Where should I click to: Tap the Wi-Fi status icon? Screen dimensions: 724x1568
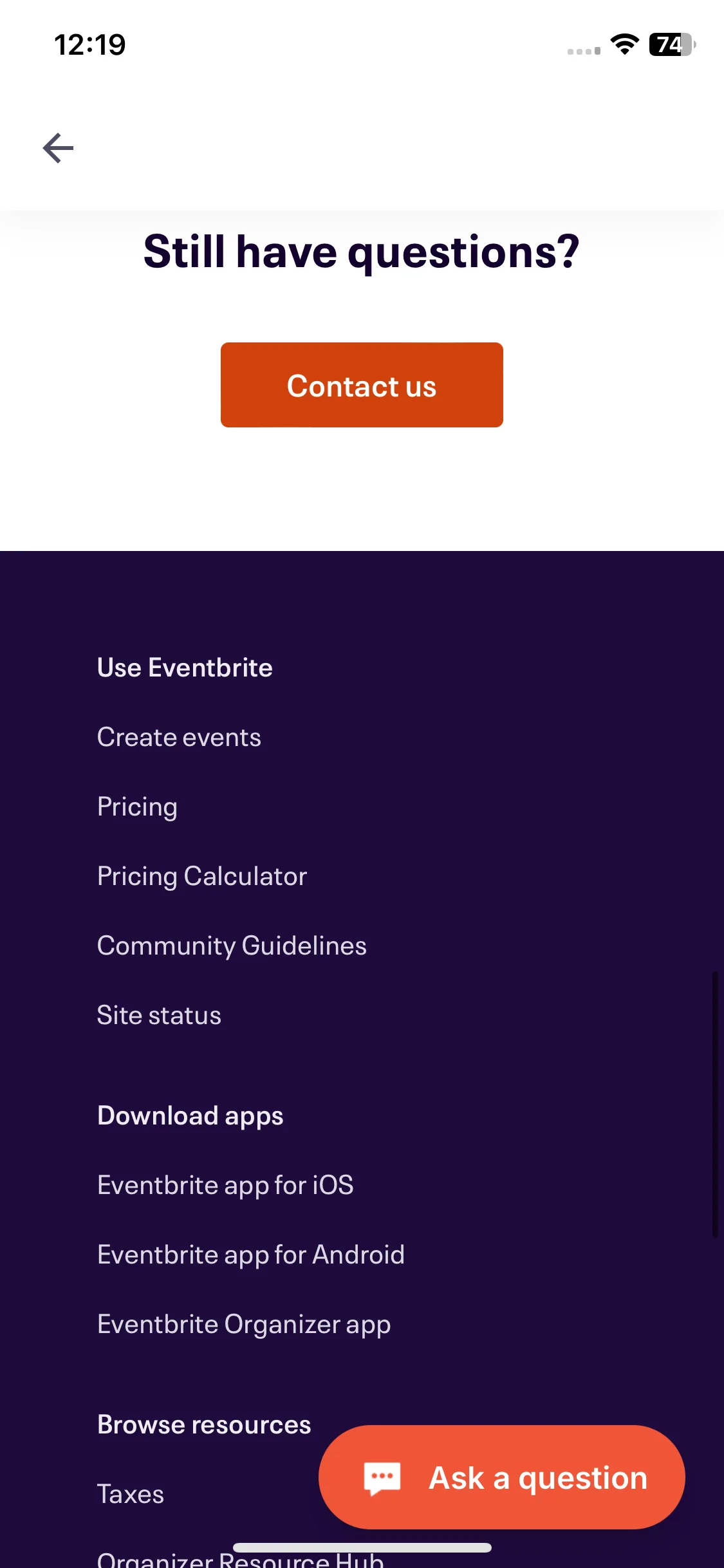coord(624,44)
